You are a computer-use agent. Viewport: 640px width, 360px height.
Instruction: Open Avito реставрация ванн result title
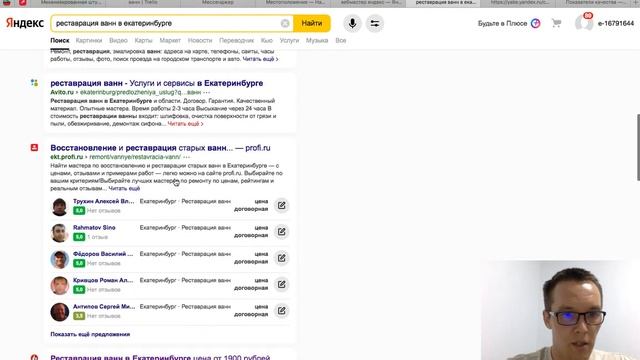click(157, 83)
